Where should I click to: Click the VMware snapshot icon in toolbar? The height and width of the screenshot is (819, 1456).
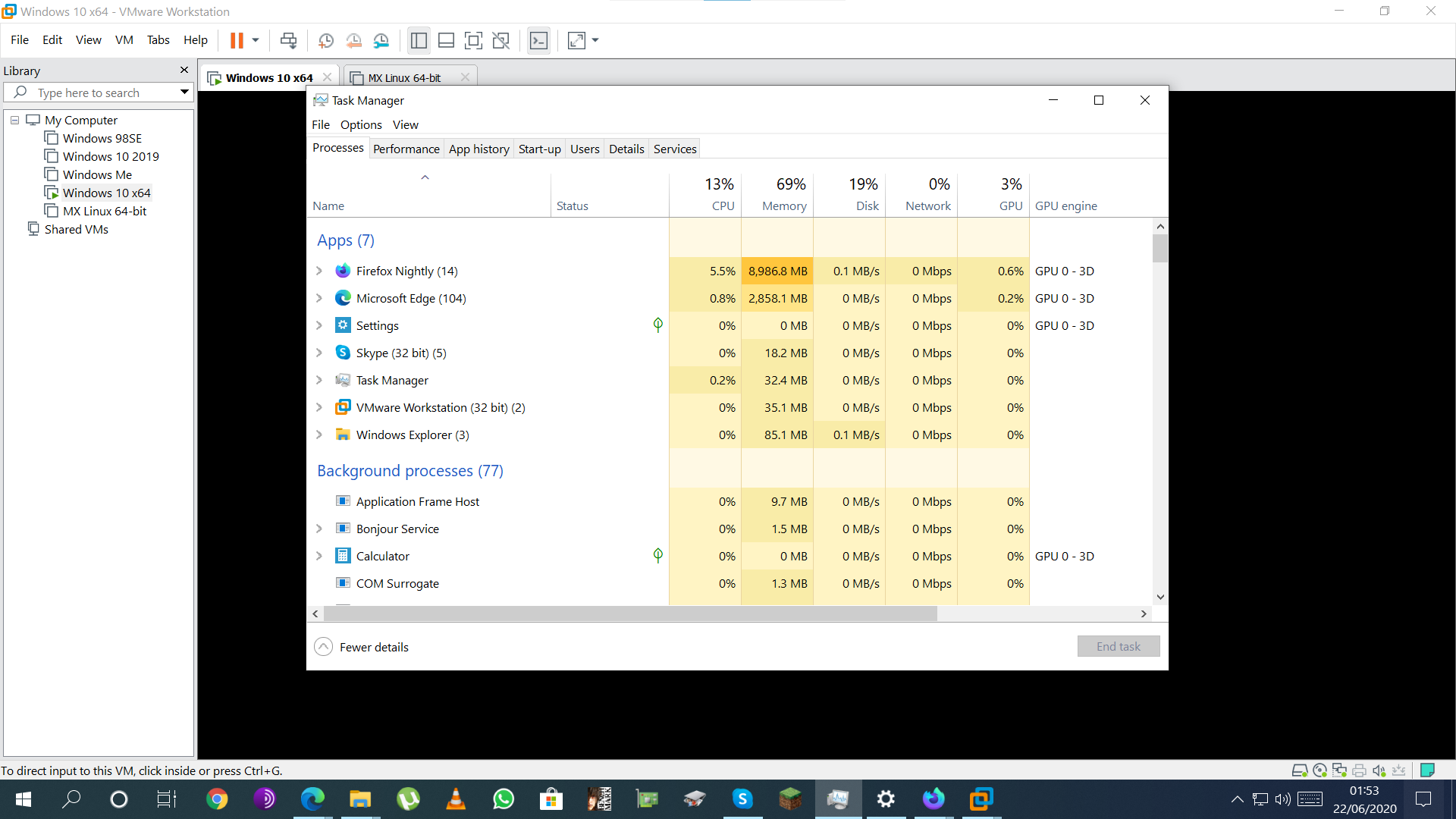point(325,41)
